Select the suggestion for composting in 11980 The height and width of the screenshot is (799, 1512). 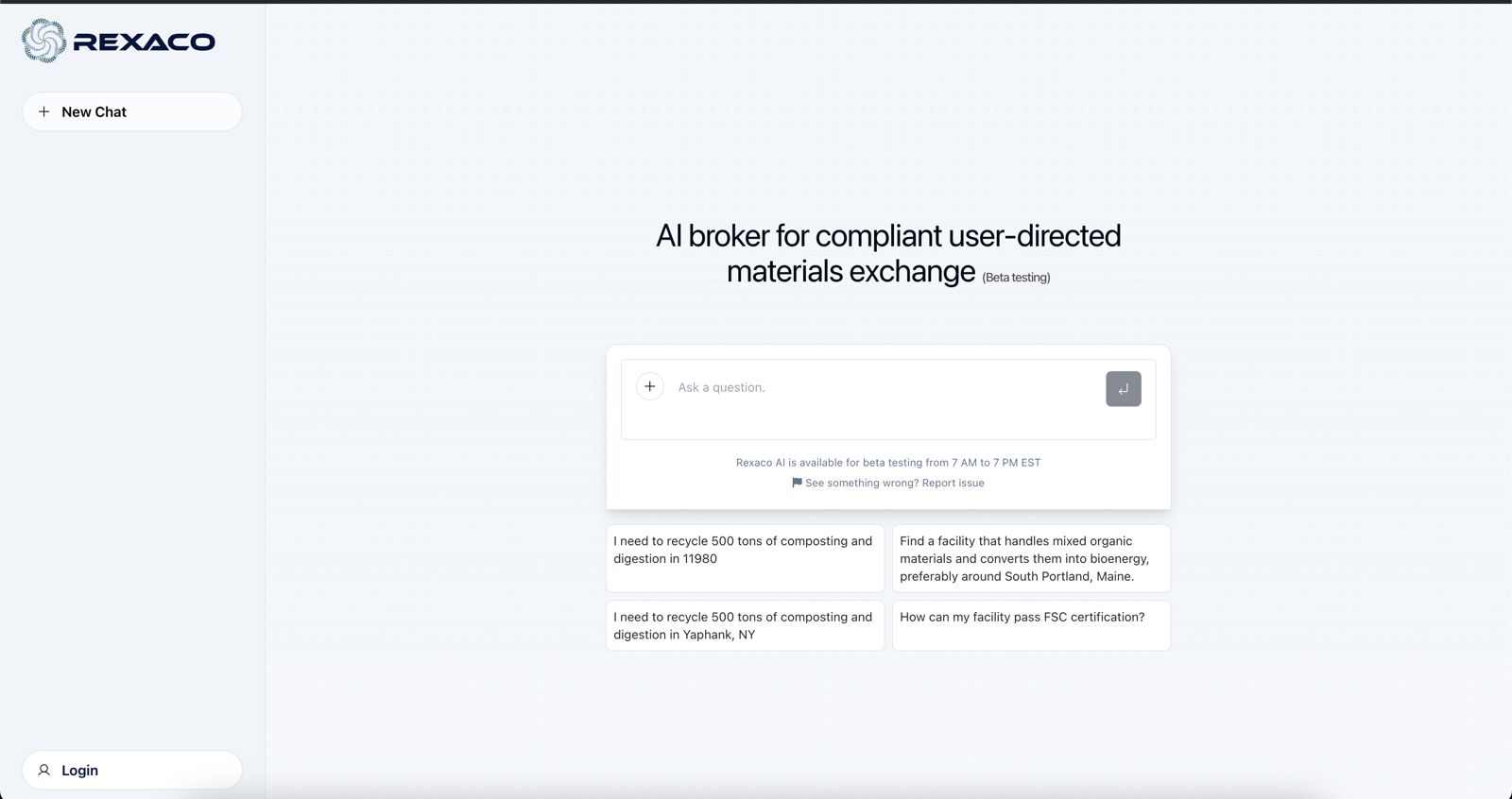pos(745,558)
